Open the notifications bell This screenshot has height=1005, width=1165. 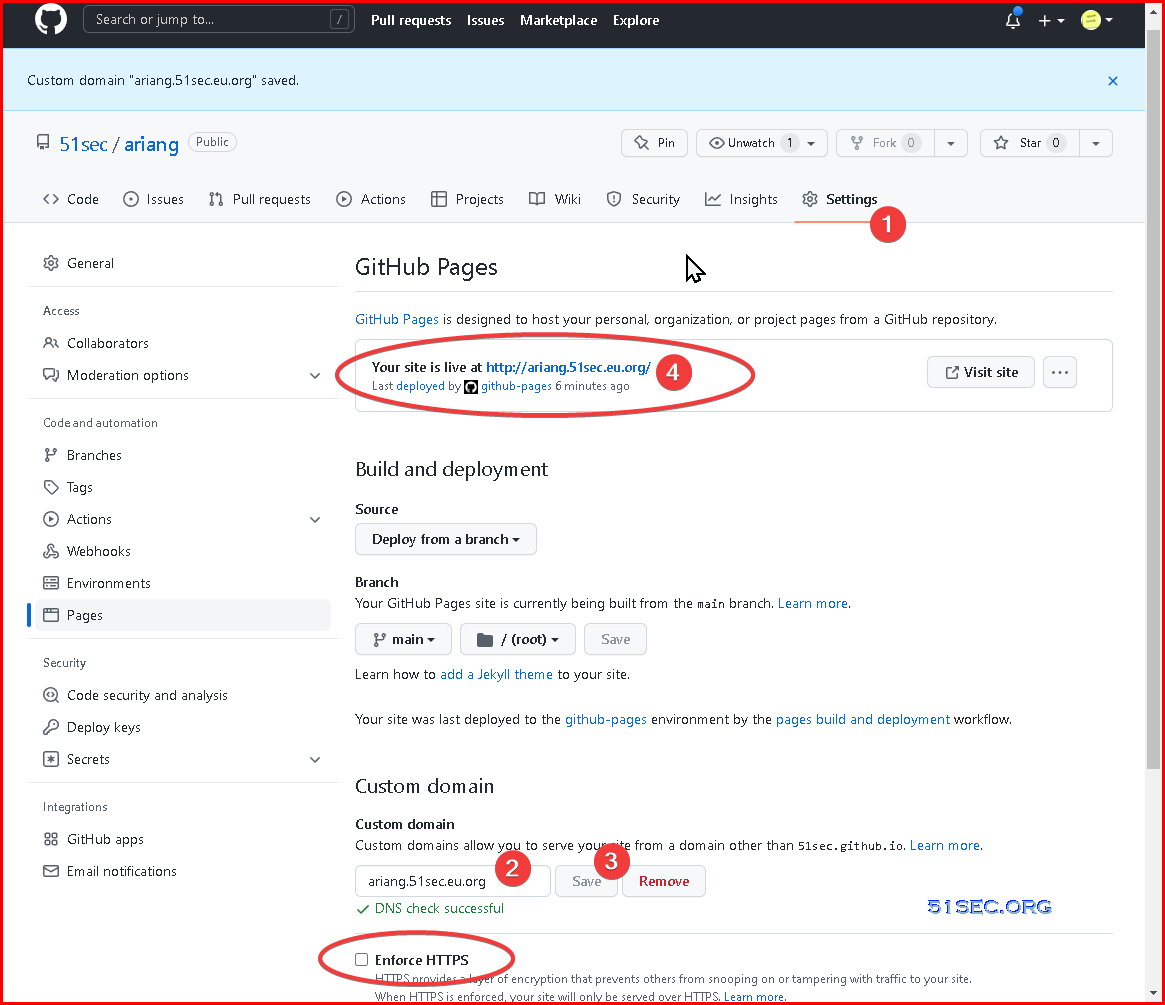coord(1013,20)
